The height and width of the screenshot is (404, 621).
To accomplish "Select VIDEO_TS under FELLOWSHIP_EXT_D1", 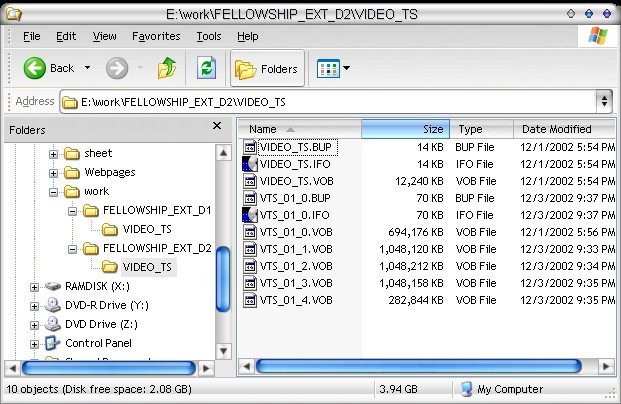I will pyautogui.click(x=137, y=229).
